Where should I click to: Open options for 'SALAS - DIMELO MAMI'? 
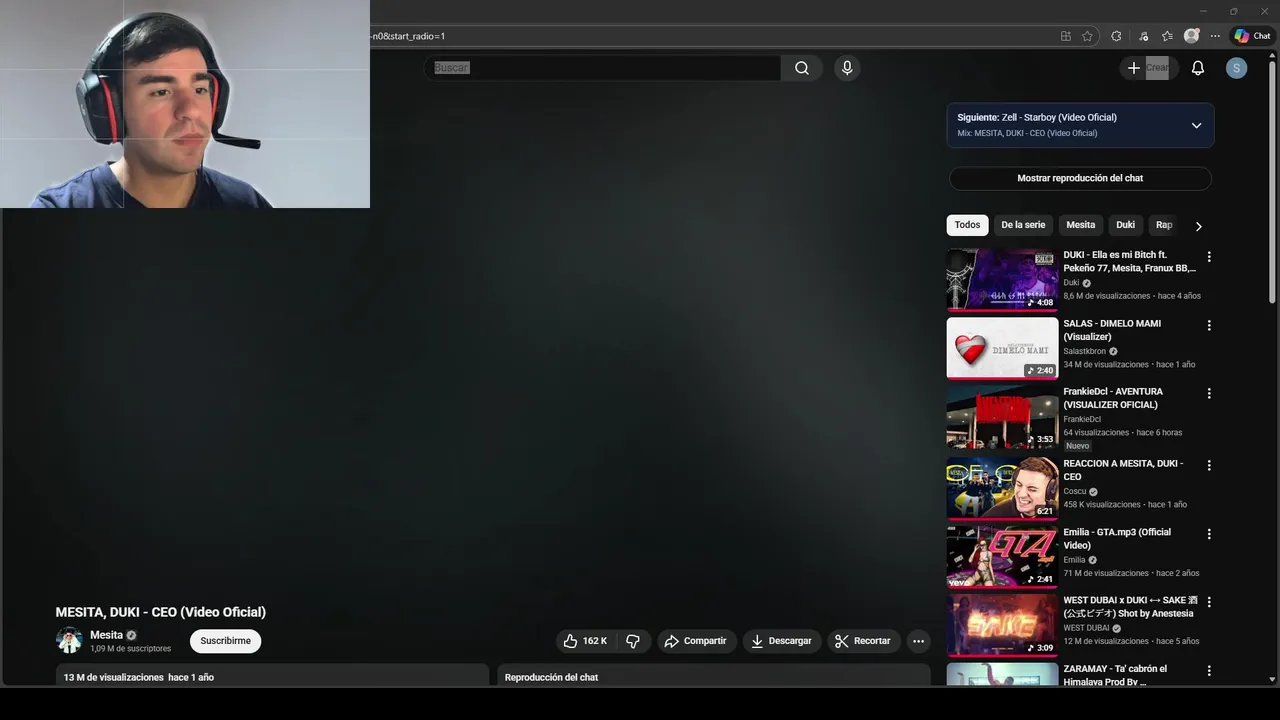(x=1209, y=325)
